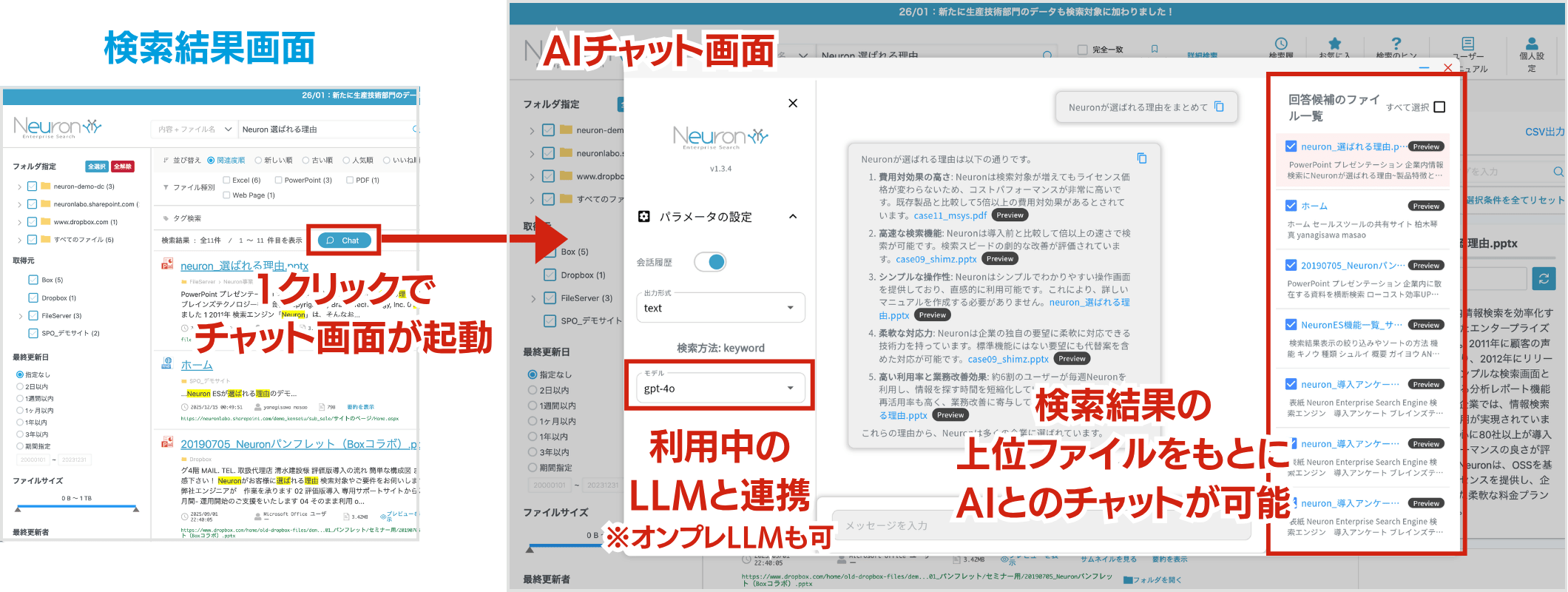
Task: Open モデル gpt-4o dropdown
Action: tap(720, 388)
